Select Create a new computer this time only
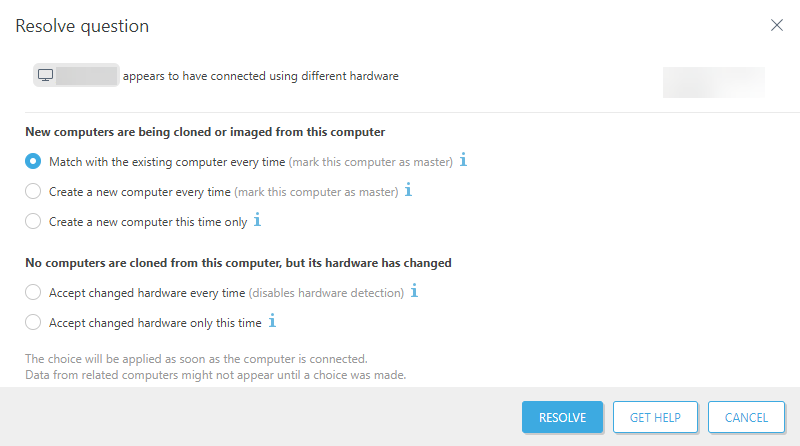Image resolution: width=800 pixels, height=446 pixels. (33, 221)
